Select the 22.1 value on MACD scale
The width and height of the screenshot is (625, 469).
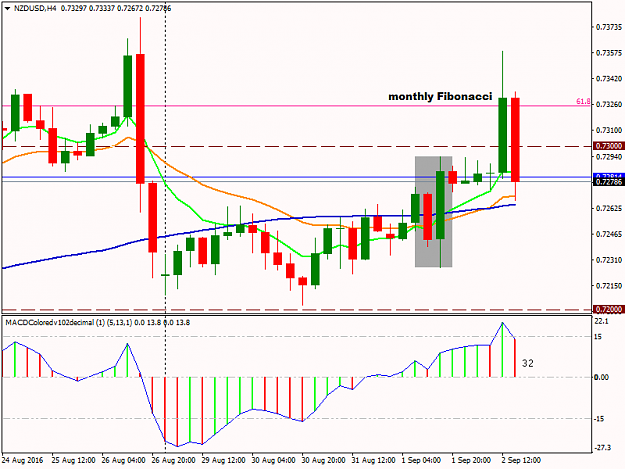click(x=601, y=322)
